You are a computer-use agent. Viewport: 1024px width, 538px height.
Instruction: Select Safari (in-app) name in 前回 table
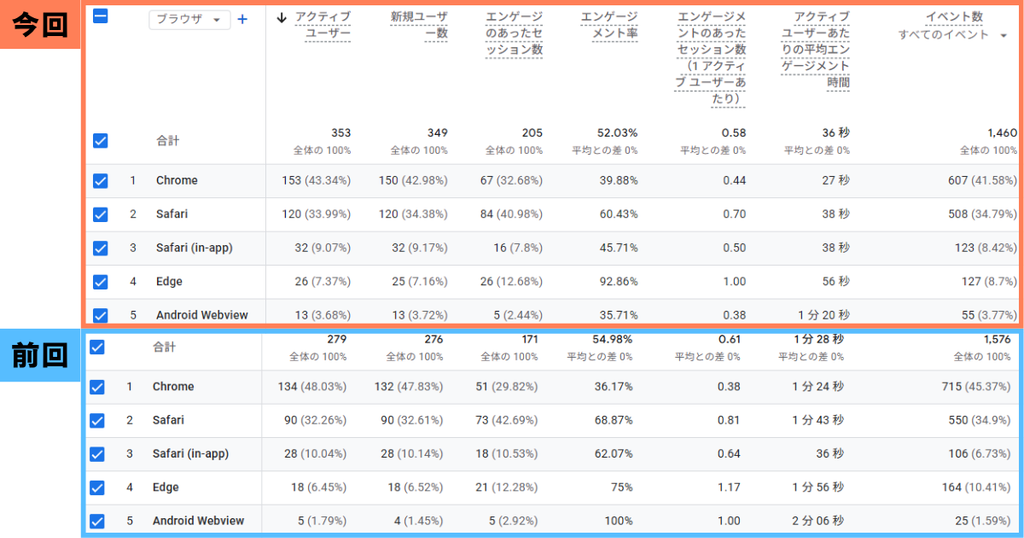pyautogui.click(x=191, y=454)
